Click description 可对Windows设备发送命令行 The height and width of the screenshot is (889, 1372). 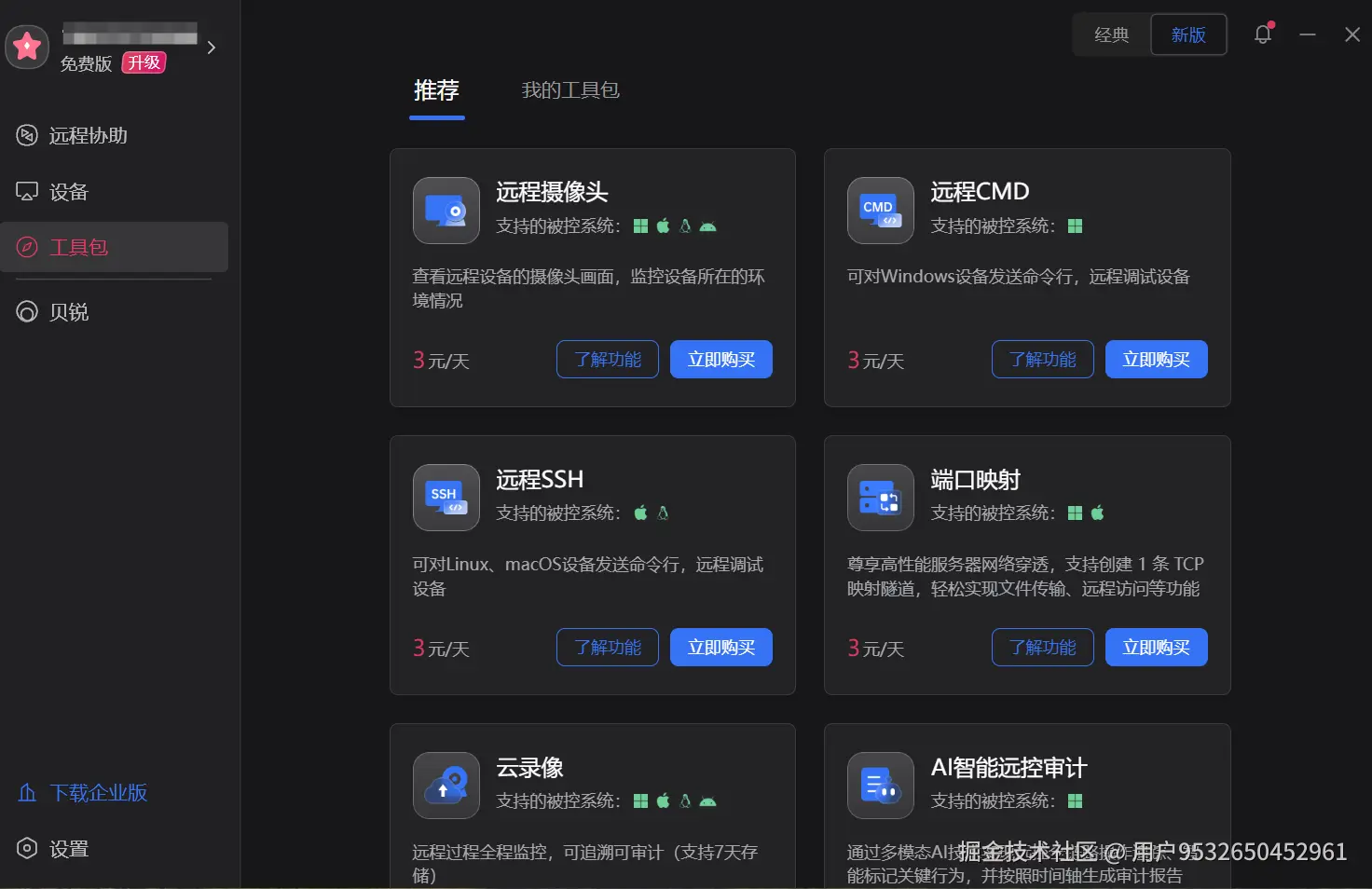click(x=1019, y=277)
